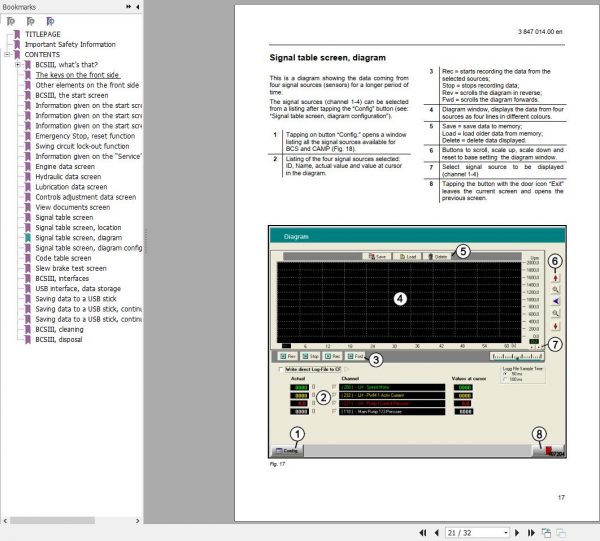The height and width of the screenshot is (541, 600).
Task: Click the blue bookmark icon in the Bookmarks toolbar
Action: click(50, 21)
